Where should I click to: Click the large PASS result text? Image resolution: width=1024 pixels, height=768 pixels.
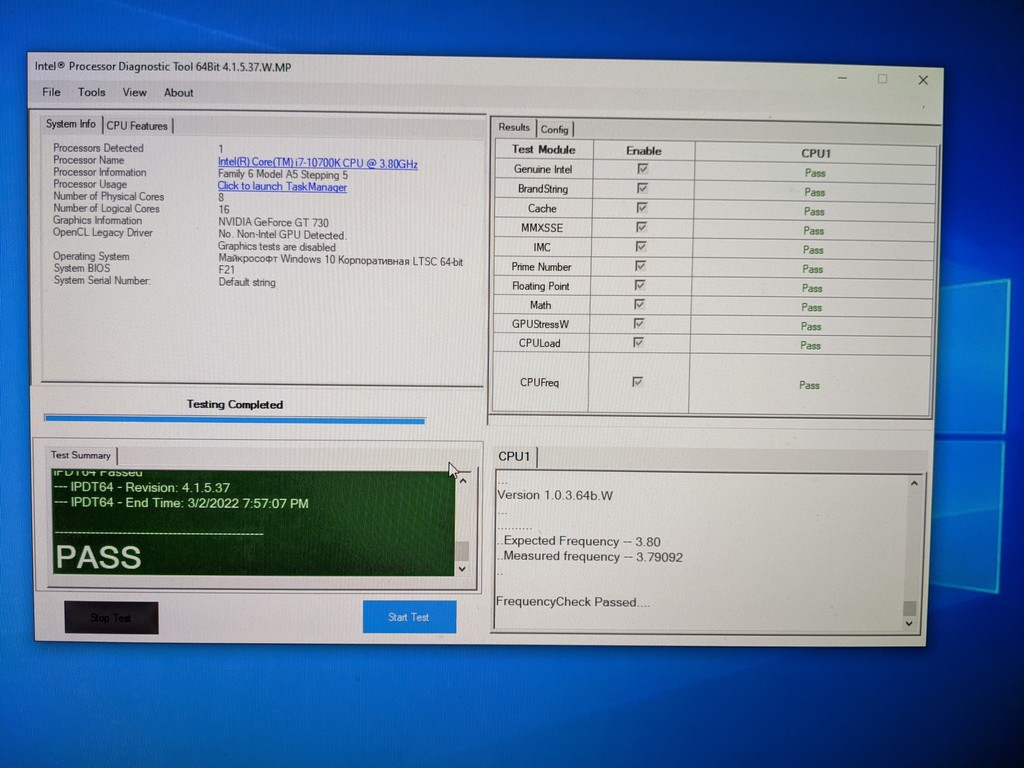pos(99,558)
